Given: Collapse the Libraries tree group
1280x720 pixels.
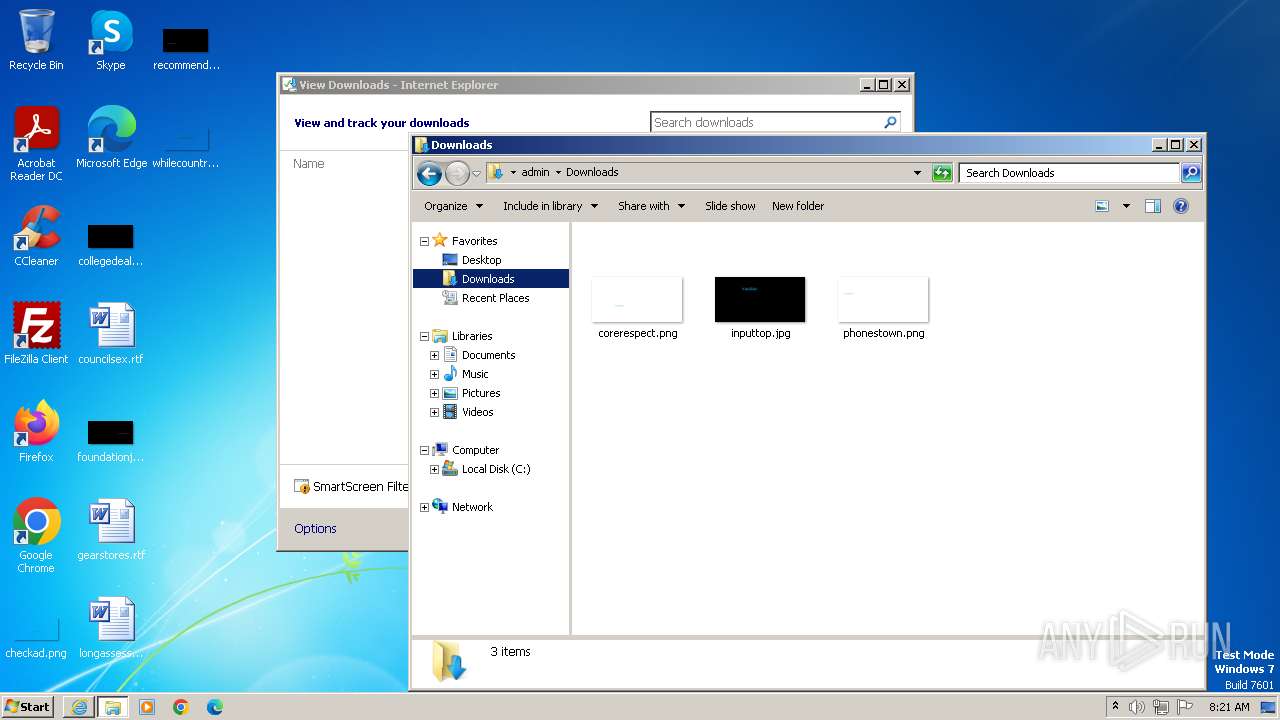Looking at the screenshot, I should point(424,336).
